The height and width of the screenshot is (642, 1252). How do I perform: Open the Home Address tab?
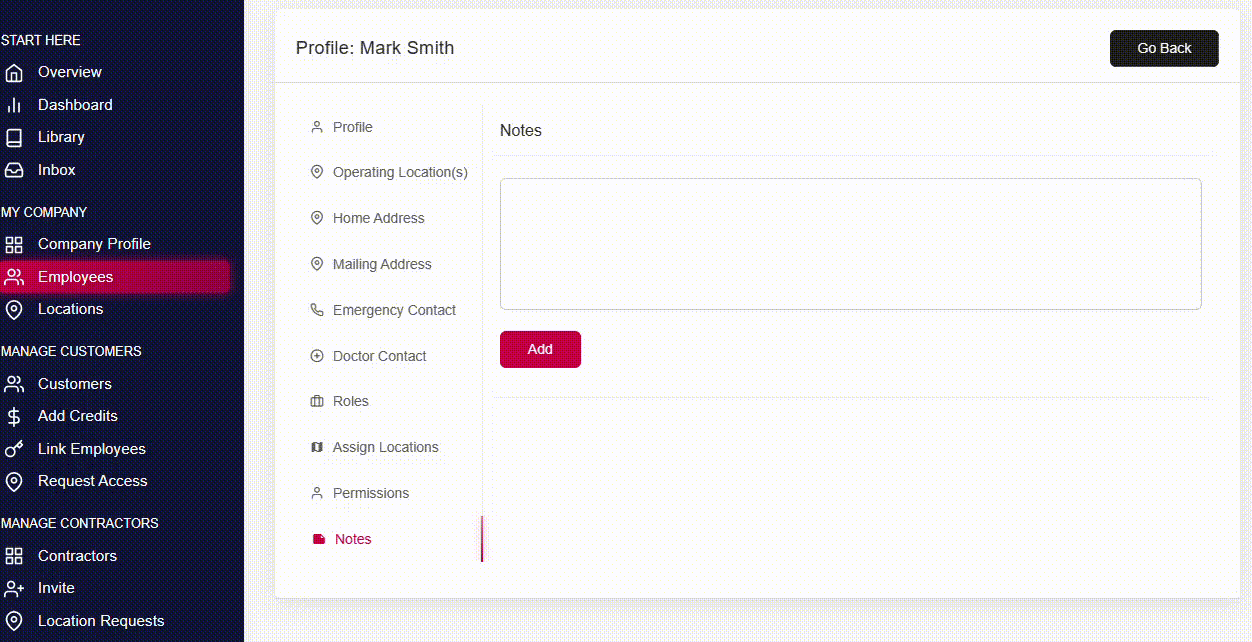point(378,218)
